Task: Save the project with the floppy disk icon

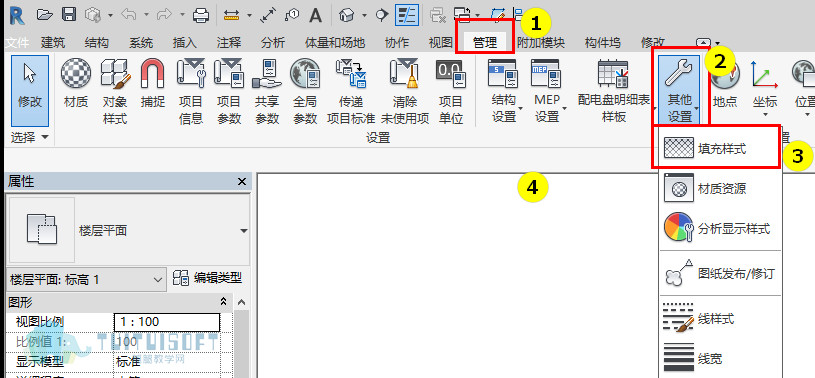Action: click(x=69, y=15)
